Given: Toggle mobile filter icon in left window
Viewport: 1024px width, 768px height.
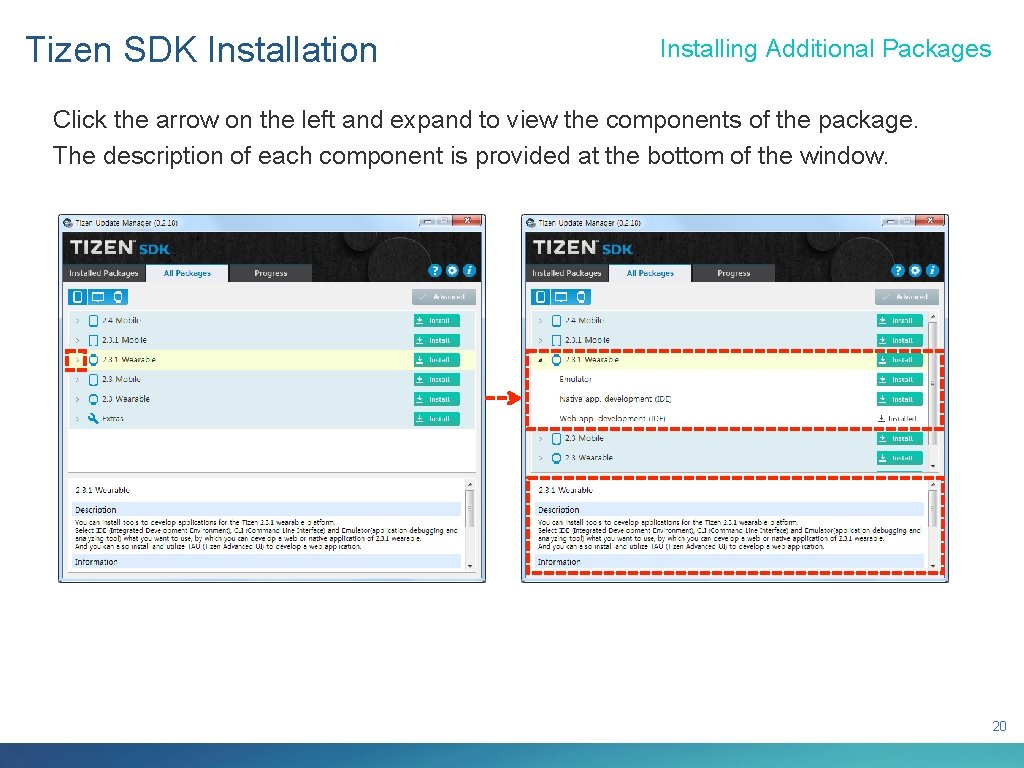Looking at the screenshot, I should coord(78,297).
